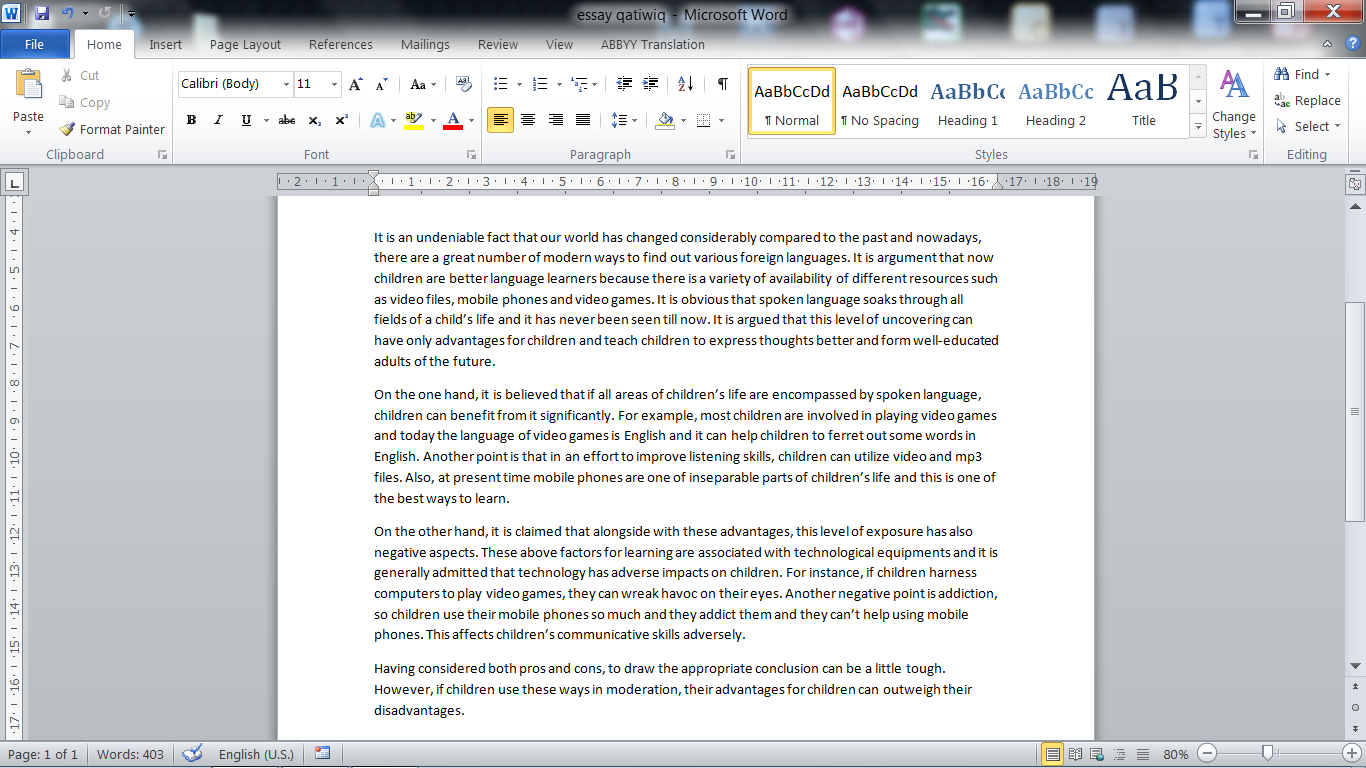Click the vertical scrollbar thumb

point(1354,411)
